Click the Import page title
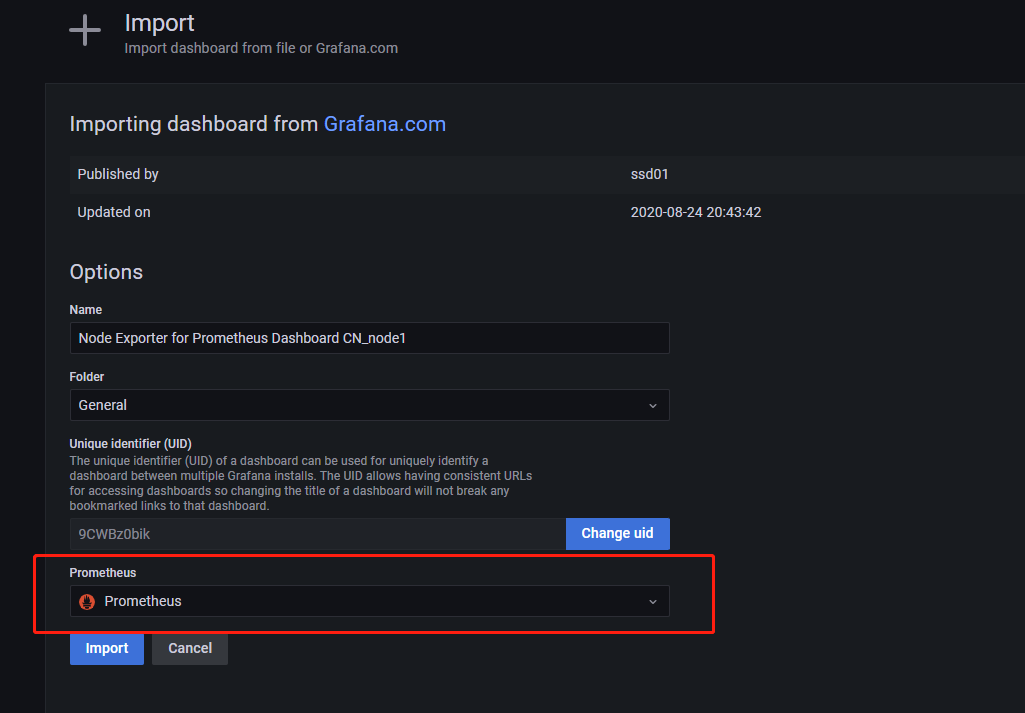Viewport: 1025px width, 713px height. click(x=159, y=23)
